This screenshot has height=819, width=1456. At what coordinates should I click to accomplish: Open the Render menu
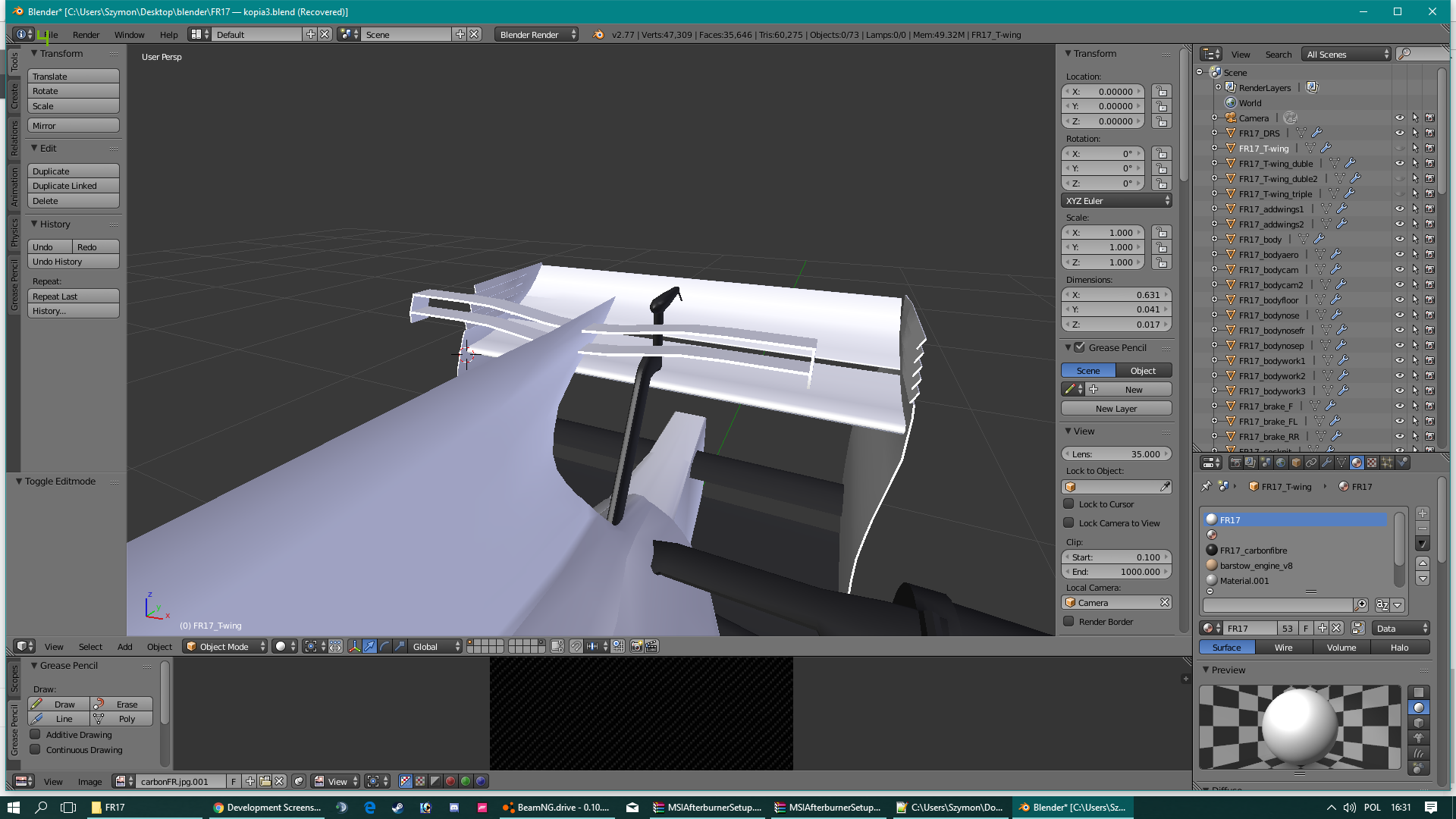point(86,35)
